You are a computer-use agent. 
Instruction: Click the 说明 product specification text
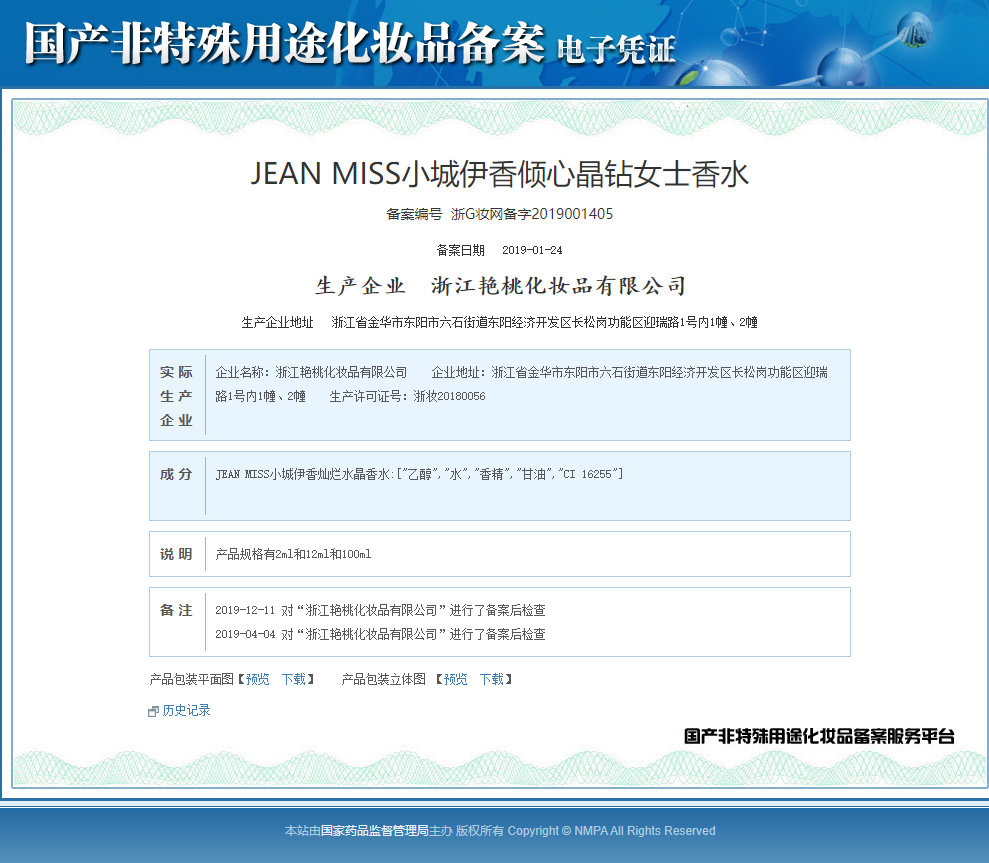click(x=293, y=555)
